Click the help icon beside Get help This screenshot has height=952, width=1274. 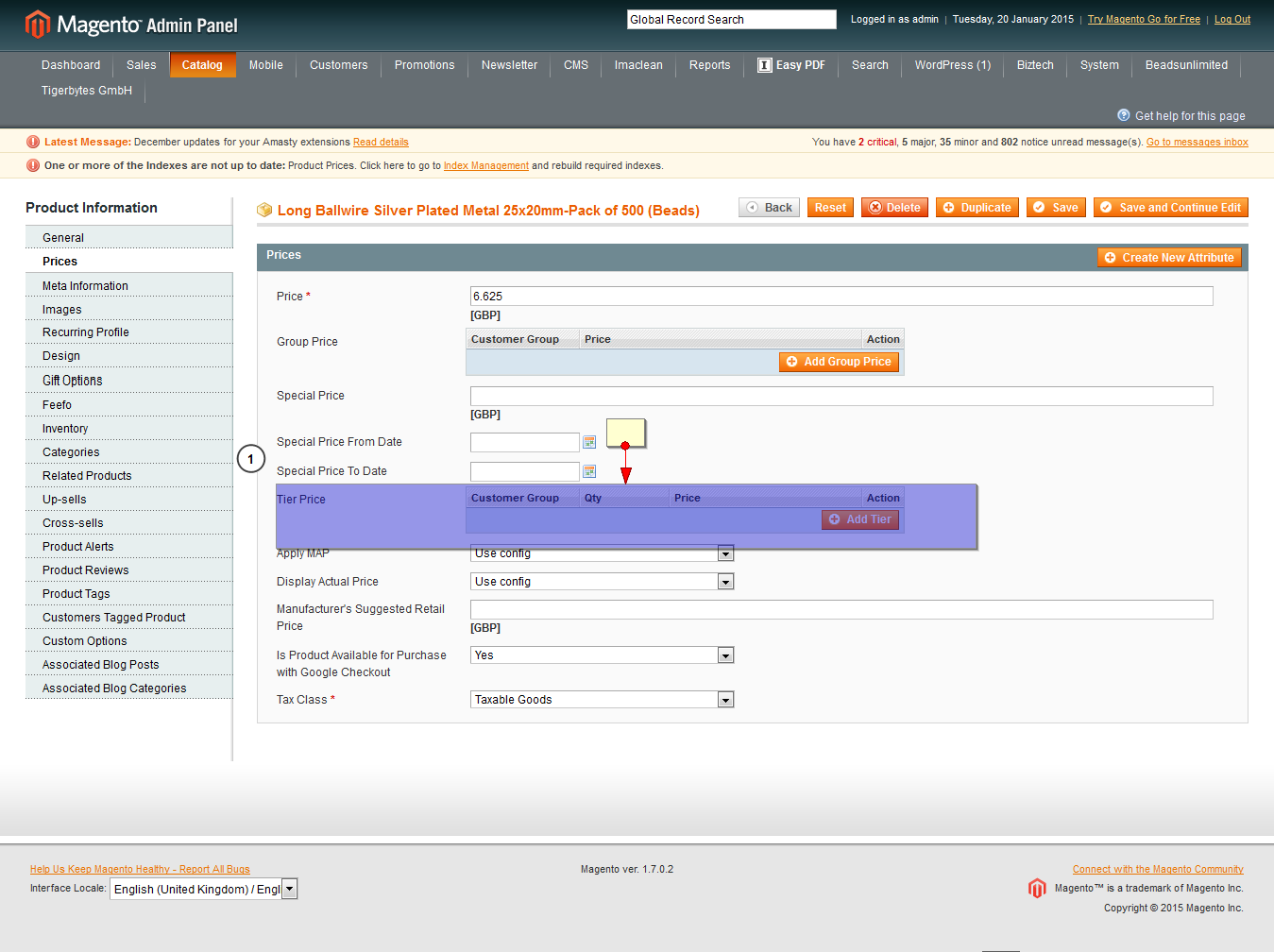[x=1123, y=115]
